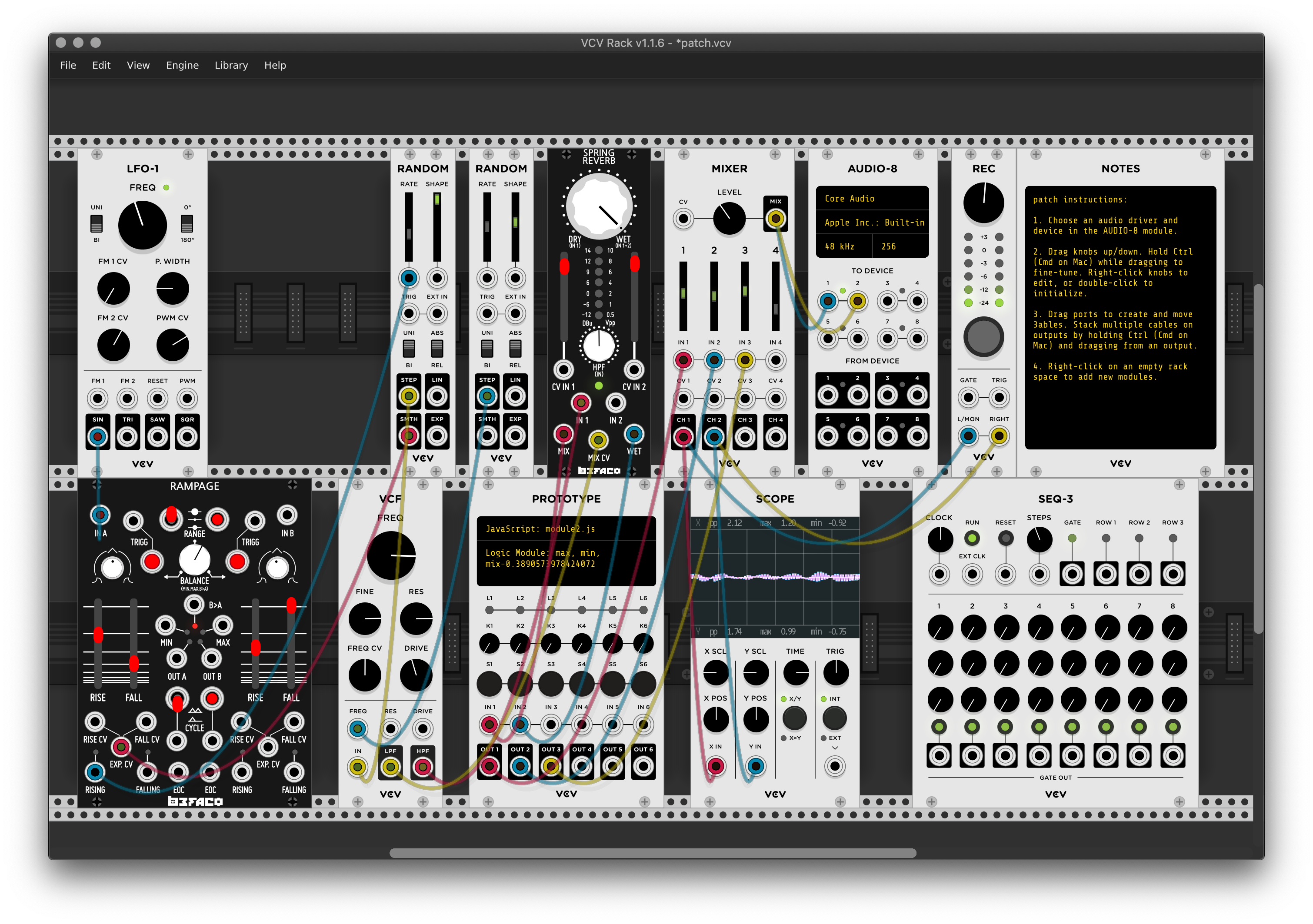Image resolution: width=1313 pixels, height=924 pixels.
Task: Click the LFO-1 SAW output jack
Action: (x=157, y=437)
